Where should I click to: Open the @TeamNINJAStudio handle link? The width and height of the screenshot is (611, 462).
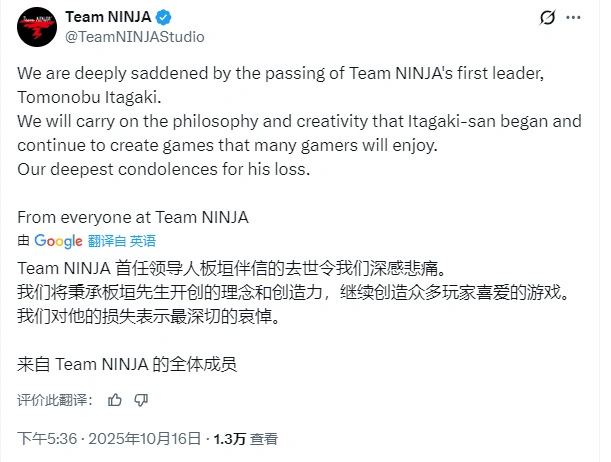tap(134, 37)
